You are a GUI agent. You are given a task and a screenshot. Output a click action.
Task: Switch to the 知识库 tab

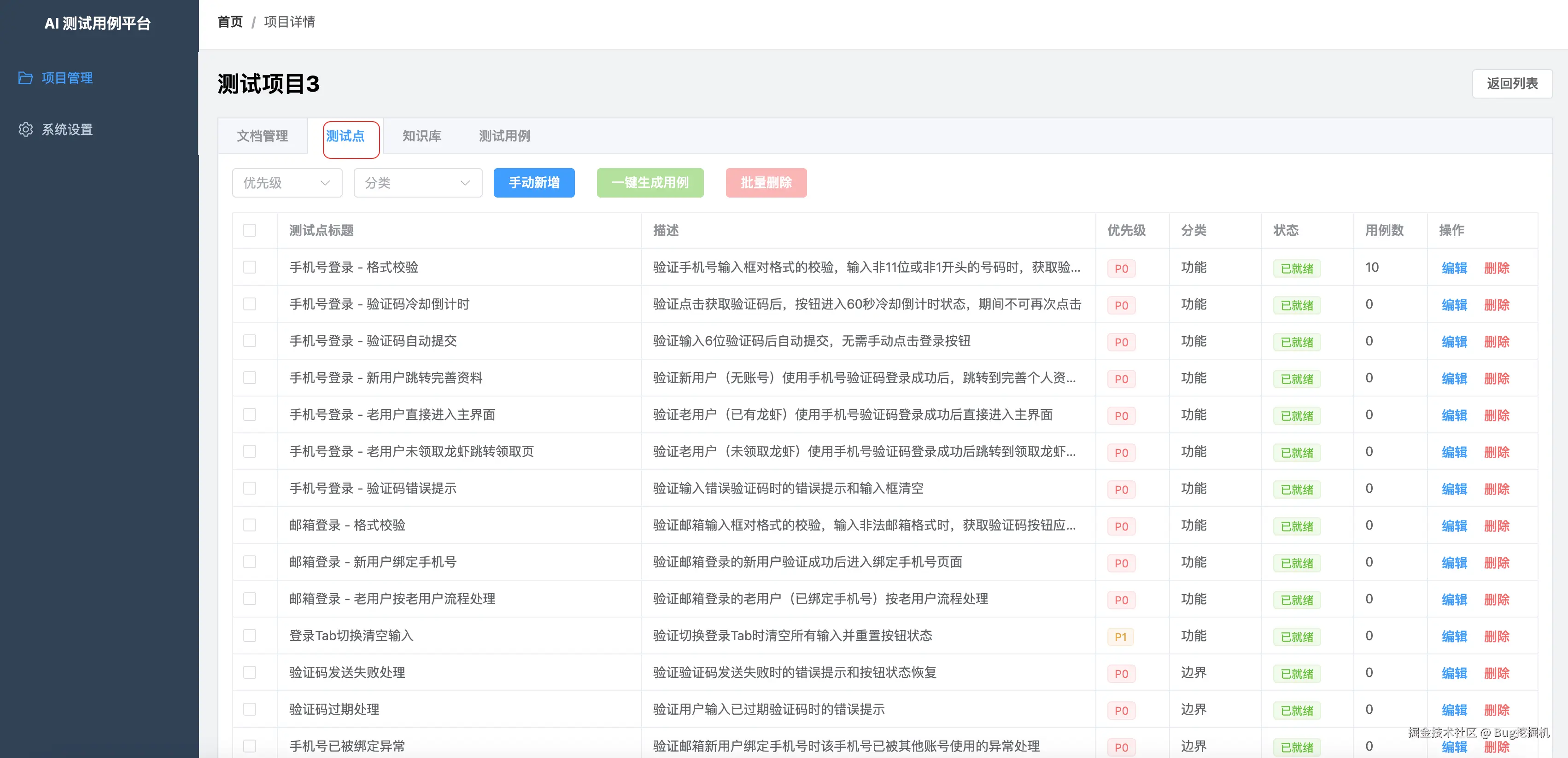[421, 136]
